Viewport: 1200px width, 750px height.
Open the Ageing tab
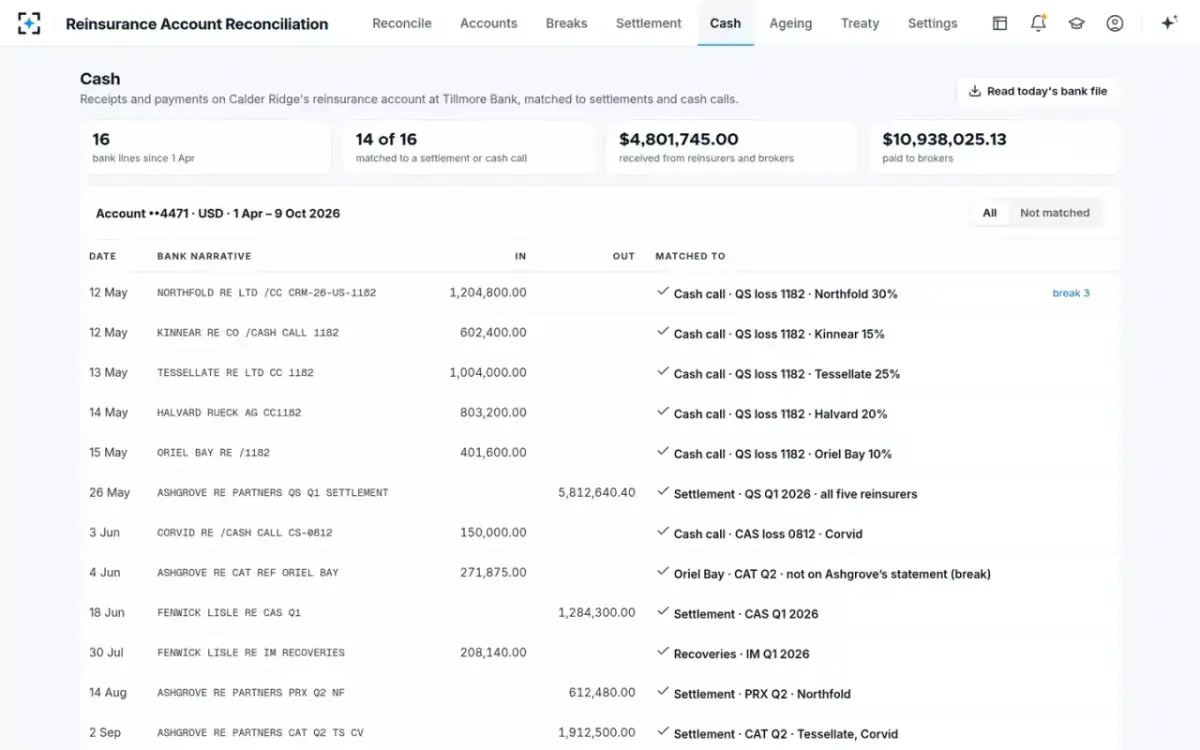tap(791, 23)
